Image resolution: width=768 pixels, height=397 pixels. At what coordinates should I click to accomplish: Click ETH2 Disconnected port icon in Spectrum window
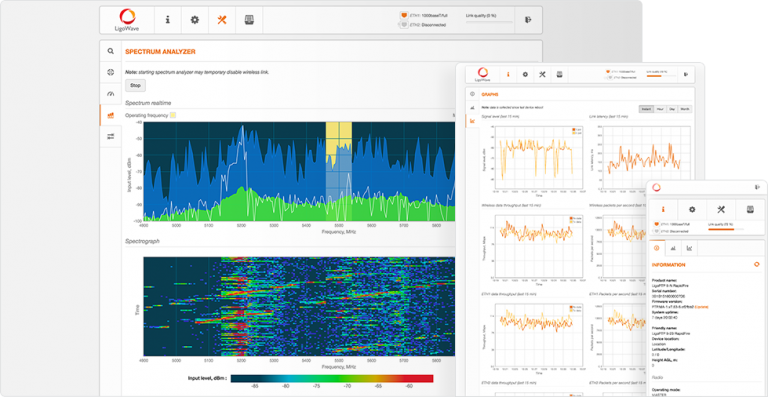pos(404,24)
